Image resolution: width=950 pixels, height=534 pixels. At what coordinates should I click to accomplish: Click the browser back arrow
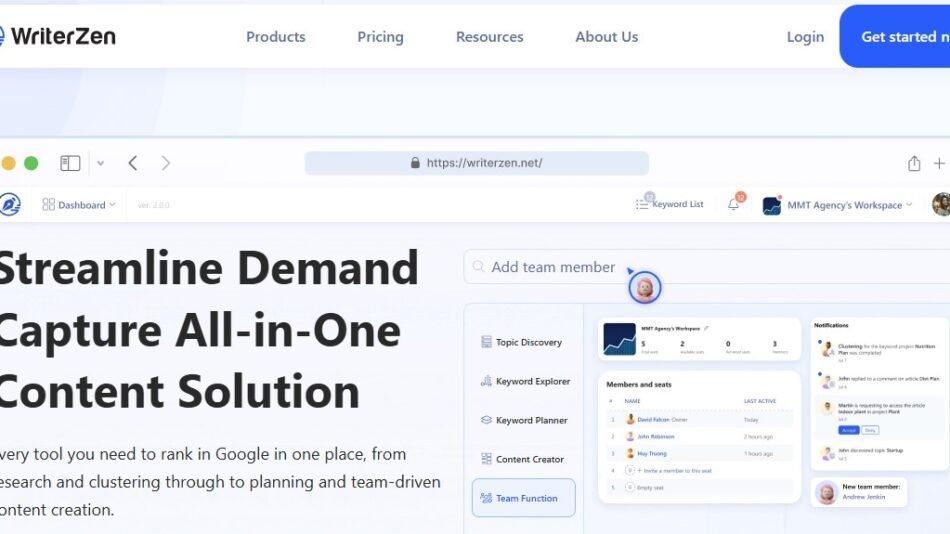click(133, 163)
